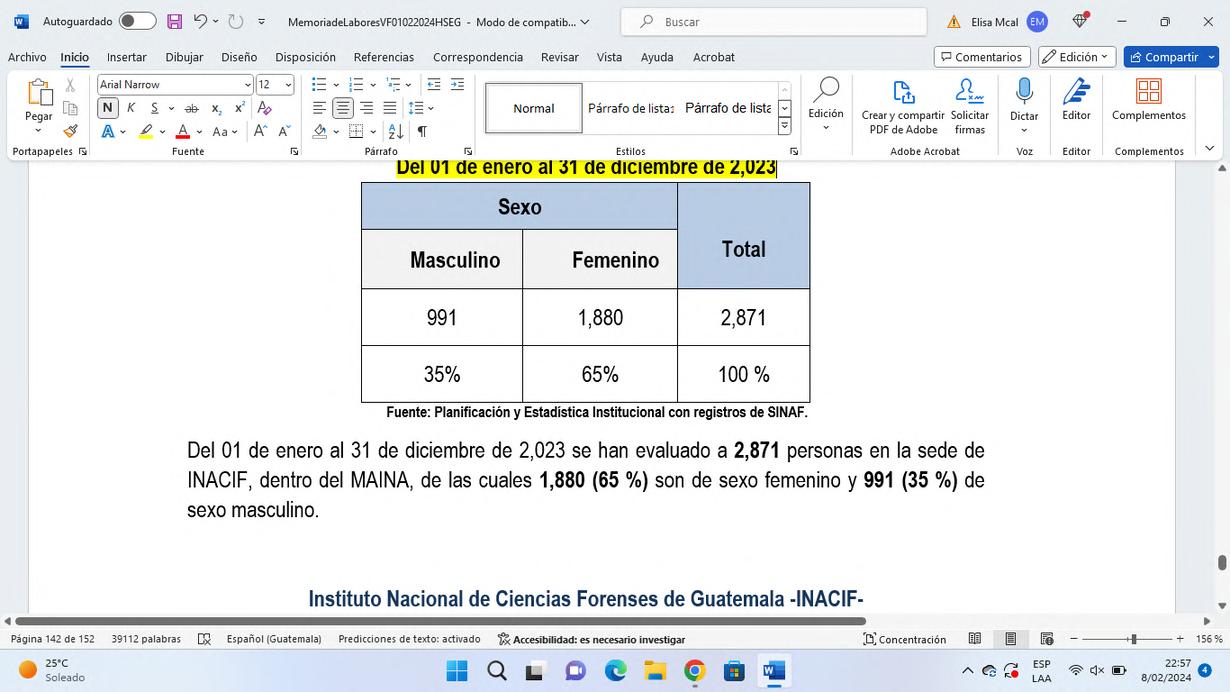1230x692 pixels.
Task: Collapse the ribbon with the chevron
Action: click(1210, 149)
